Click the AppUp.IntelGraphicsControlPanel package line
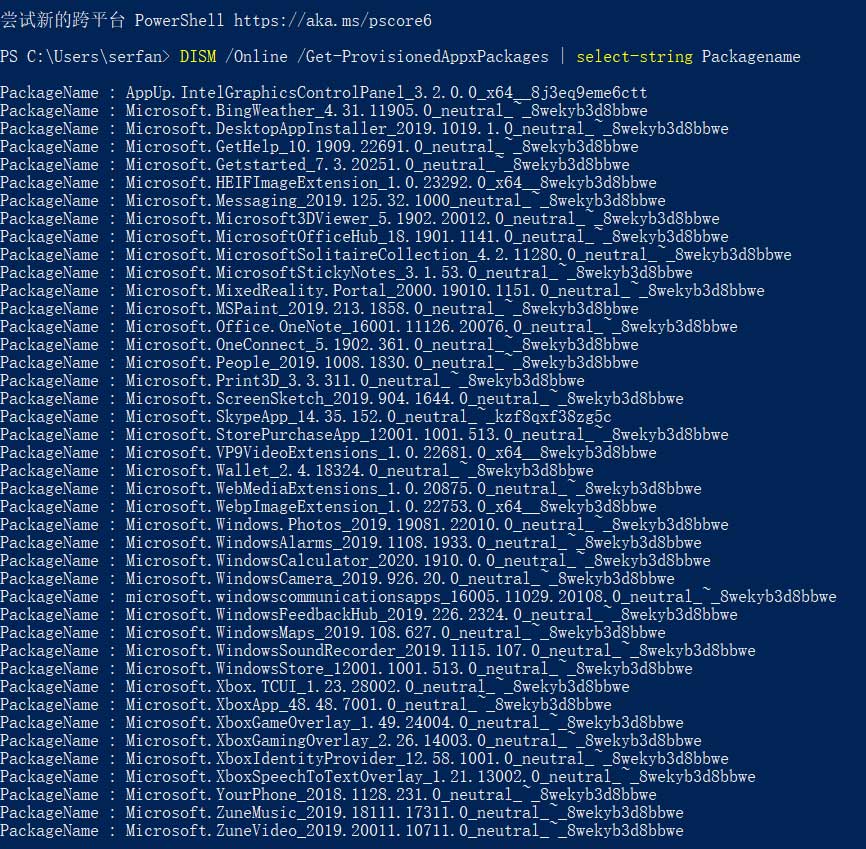 [324, 93]
